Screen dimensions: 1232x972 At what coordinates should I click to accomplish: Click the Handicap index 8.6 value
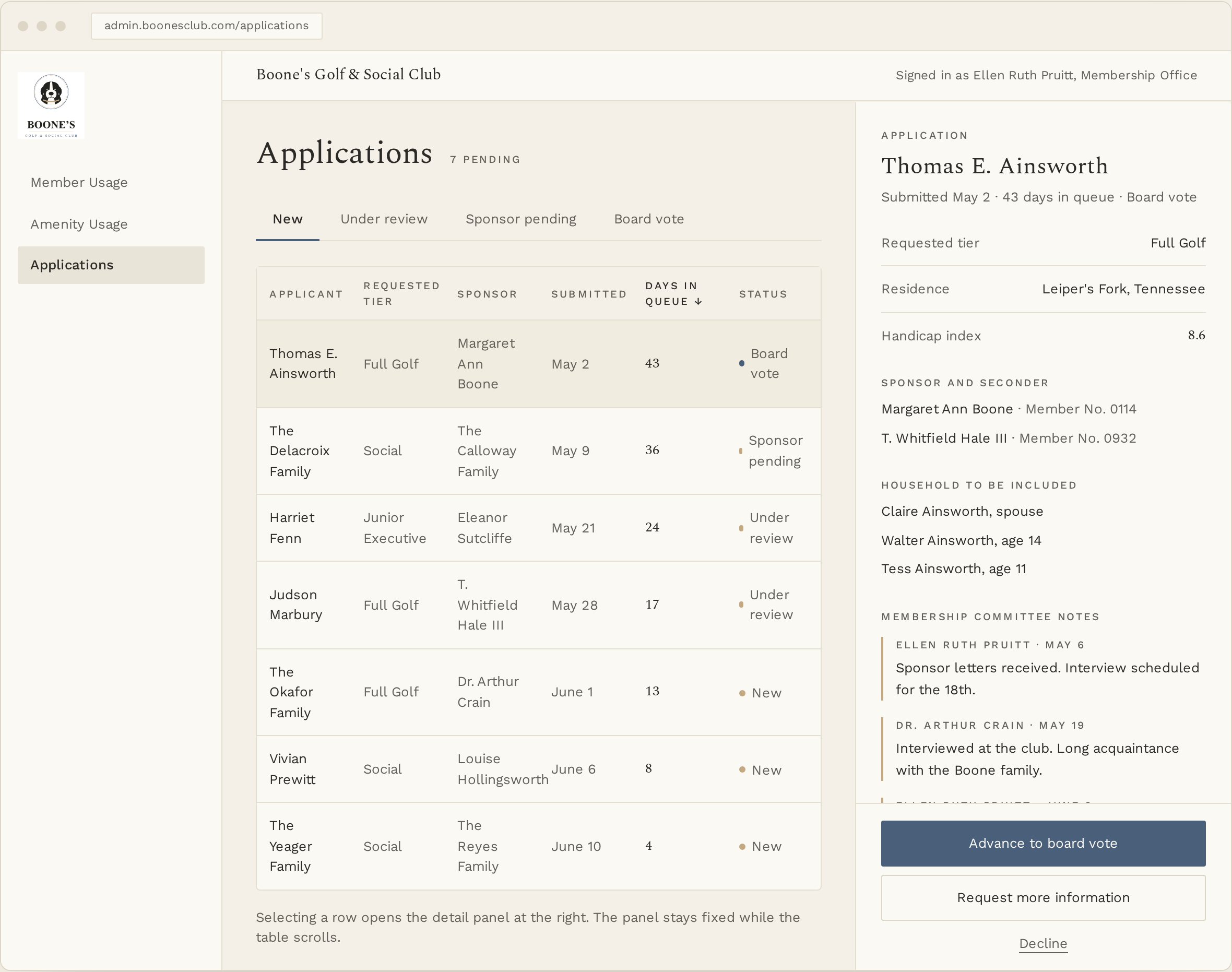1196,335
